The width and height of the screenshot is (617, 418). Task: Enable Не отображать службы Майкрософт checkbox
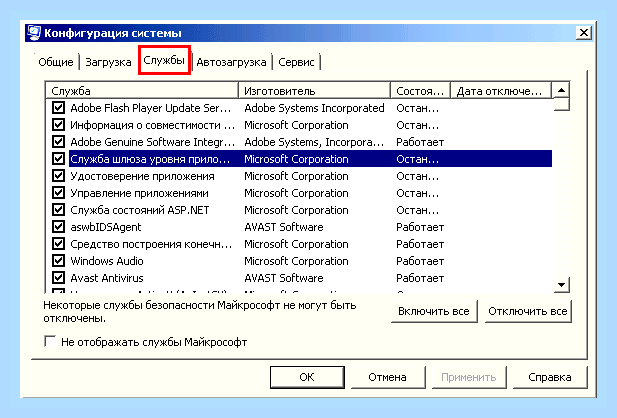click(x=50, y=341)
